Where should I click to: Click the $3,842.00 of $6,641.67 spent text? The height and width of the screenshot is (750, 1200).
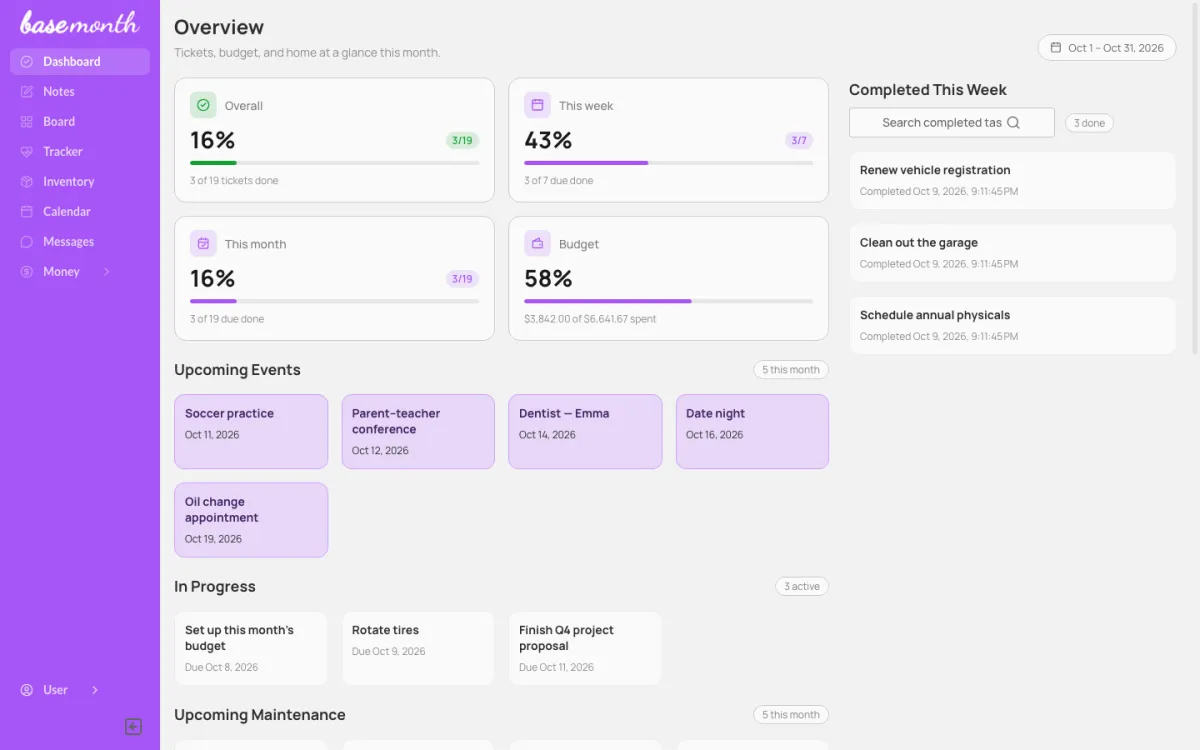click(x=590, y=319)
